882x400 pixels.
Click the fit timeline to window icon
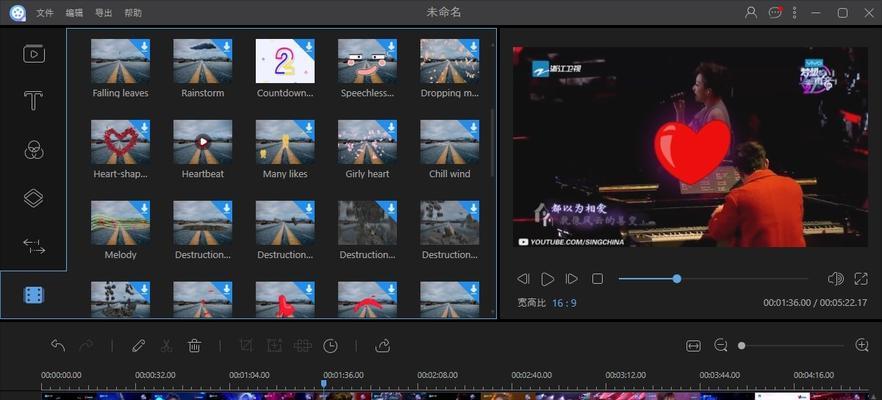click(694, 346)
